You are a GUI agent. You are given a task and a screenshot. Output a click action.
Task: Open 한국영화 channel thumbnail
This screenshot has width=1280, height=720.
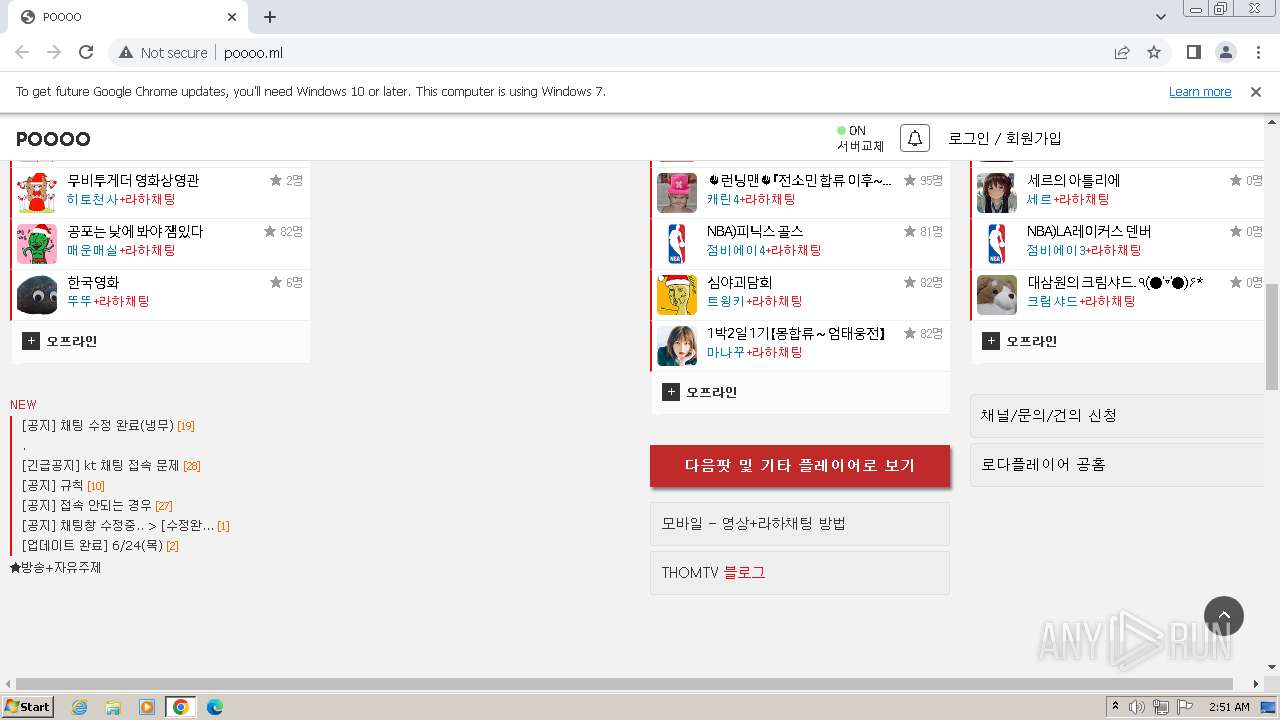(x=37, y=295)
